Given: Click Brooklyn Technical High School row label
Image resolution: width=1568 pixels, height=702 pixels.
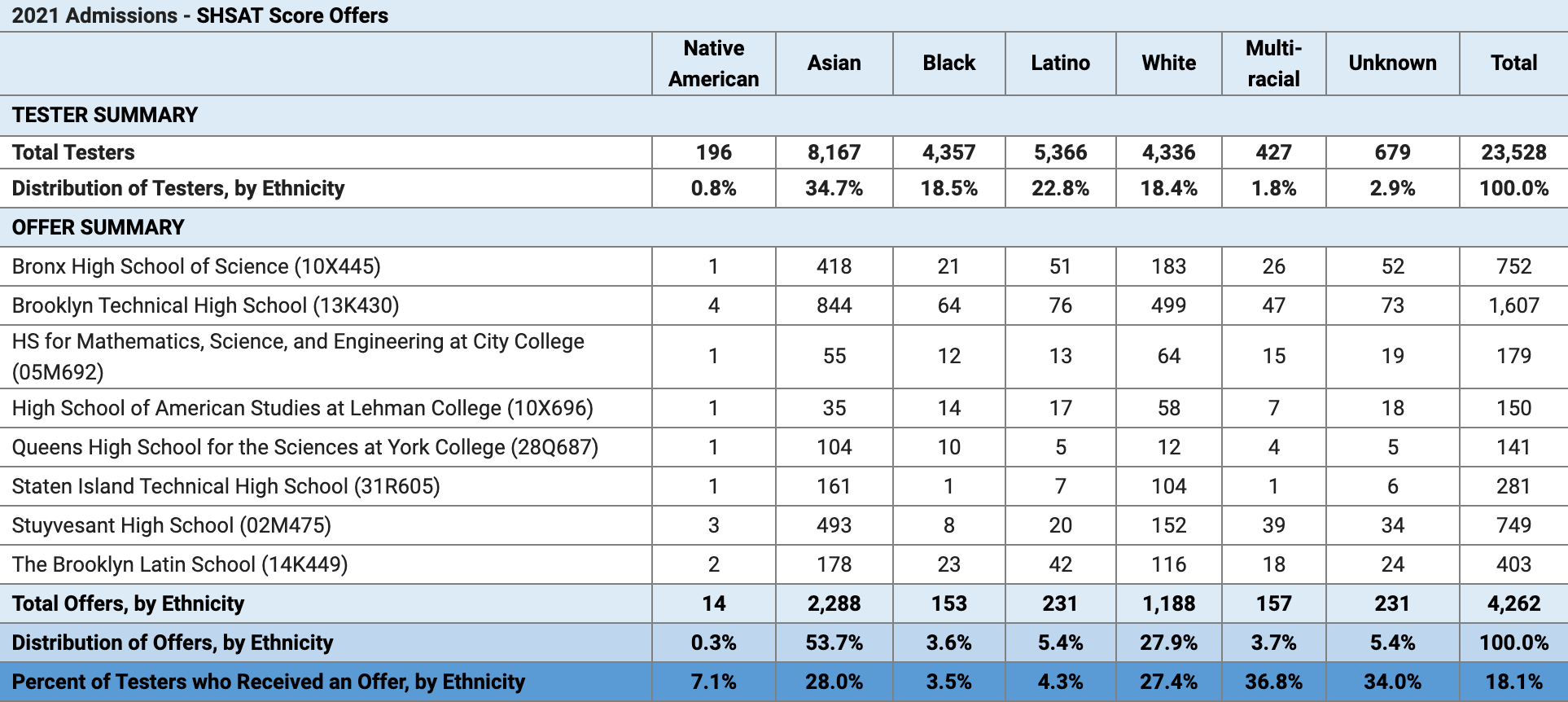Looking at the screenshot, I should click(x=205, y=305).
